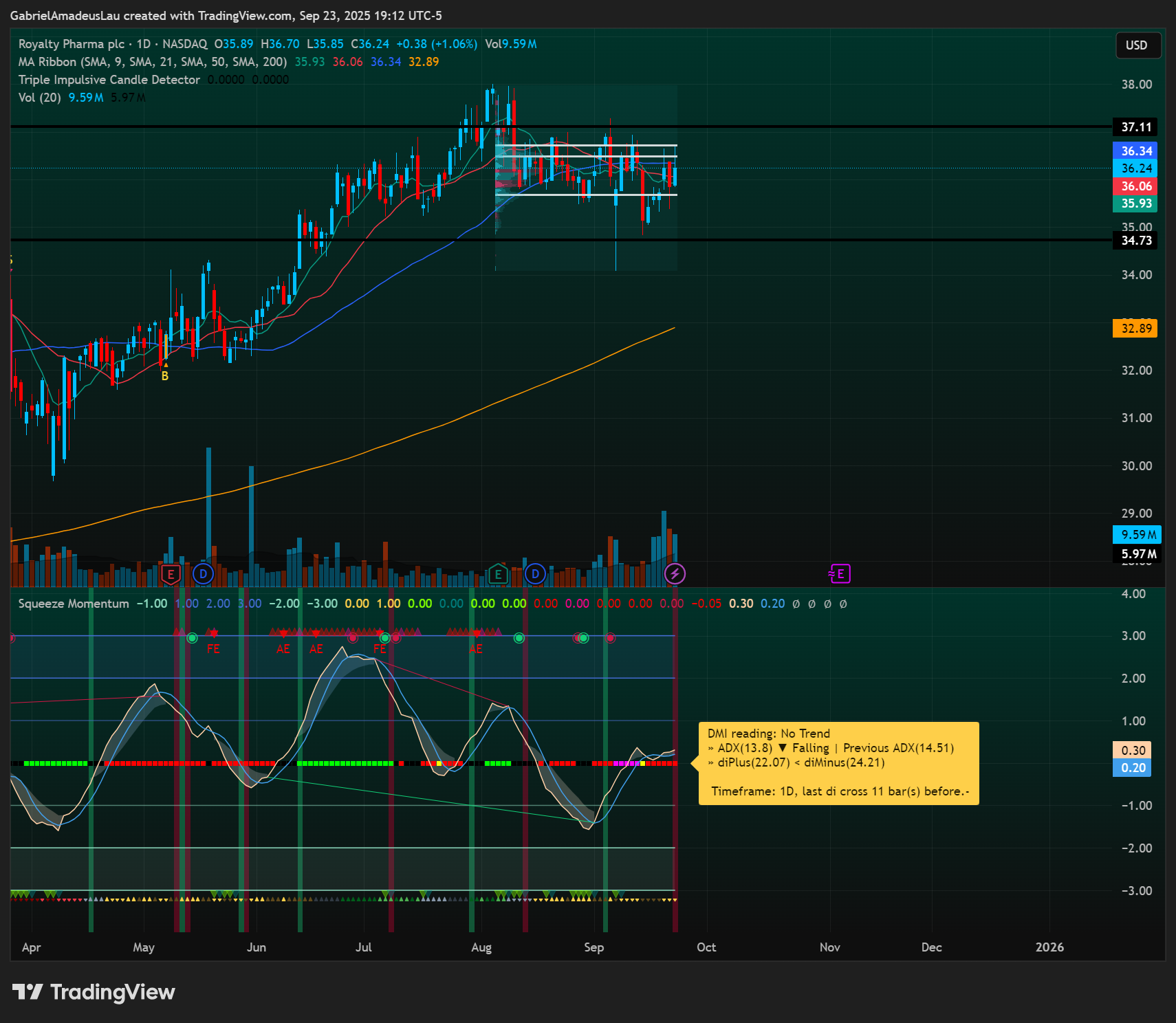Screen dimensions: 1176x1023
Task: Click the 2026 label on the time axis
Action: [1049, 947]
